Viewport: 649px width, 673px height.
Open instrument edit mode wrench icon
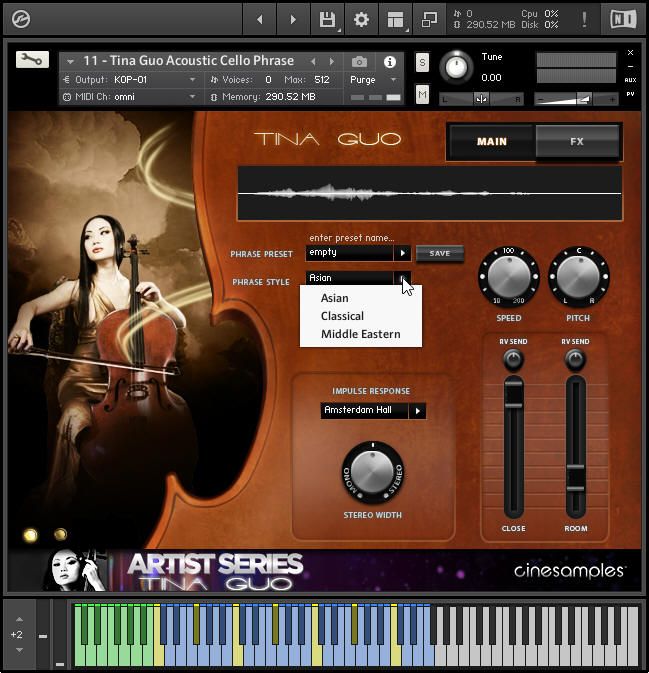point(32,59)
